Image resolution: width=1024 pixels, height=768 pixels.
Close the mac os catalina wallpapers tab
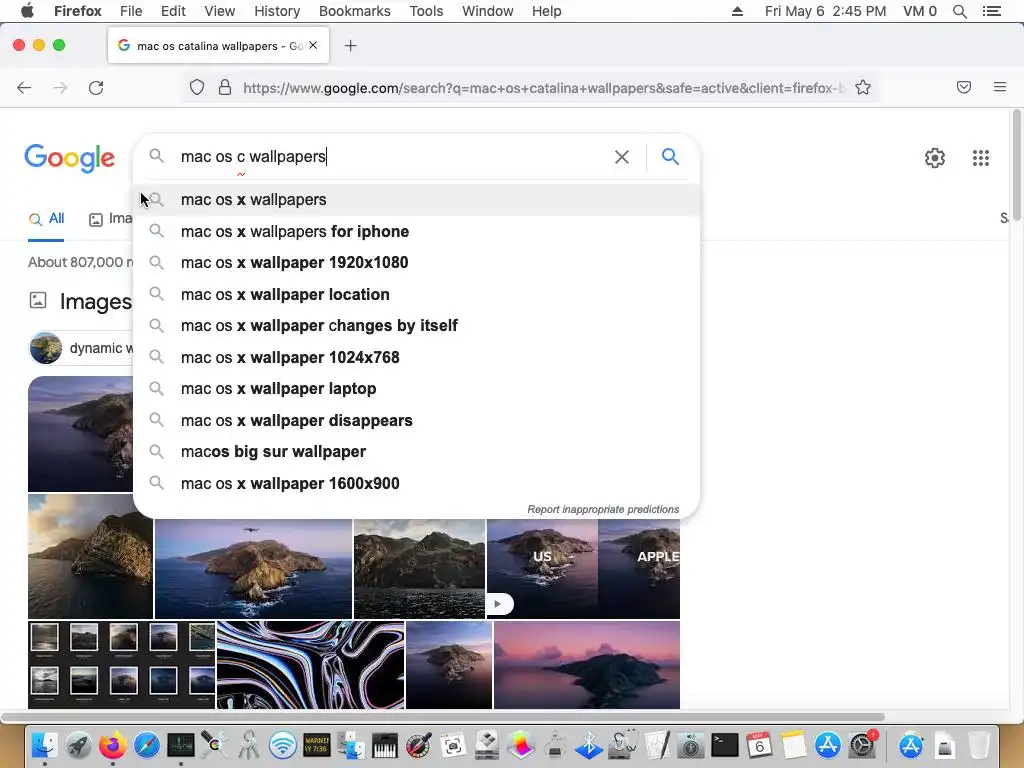tap(313, 45)
